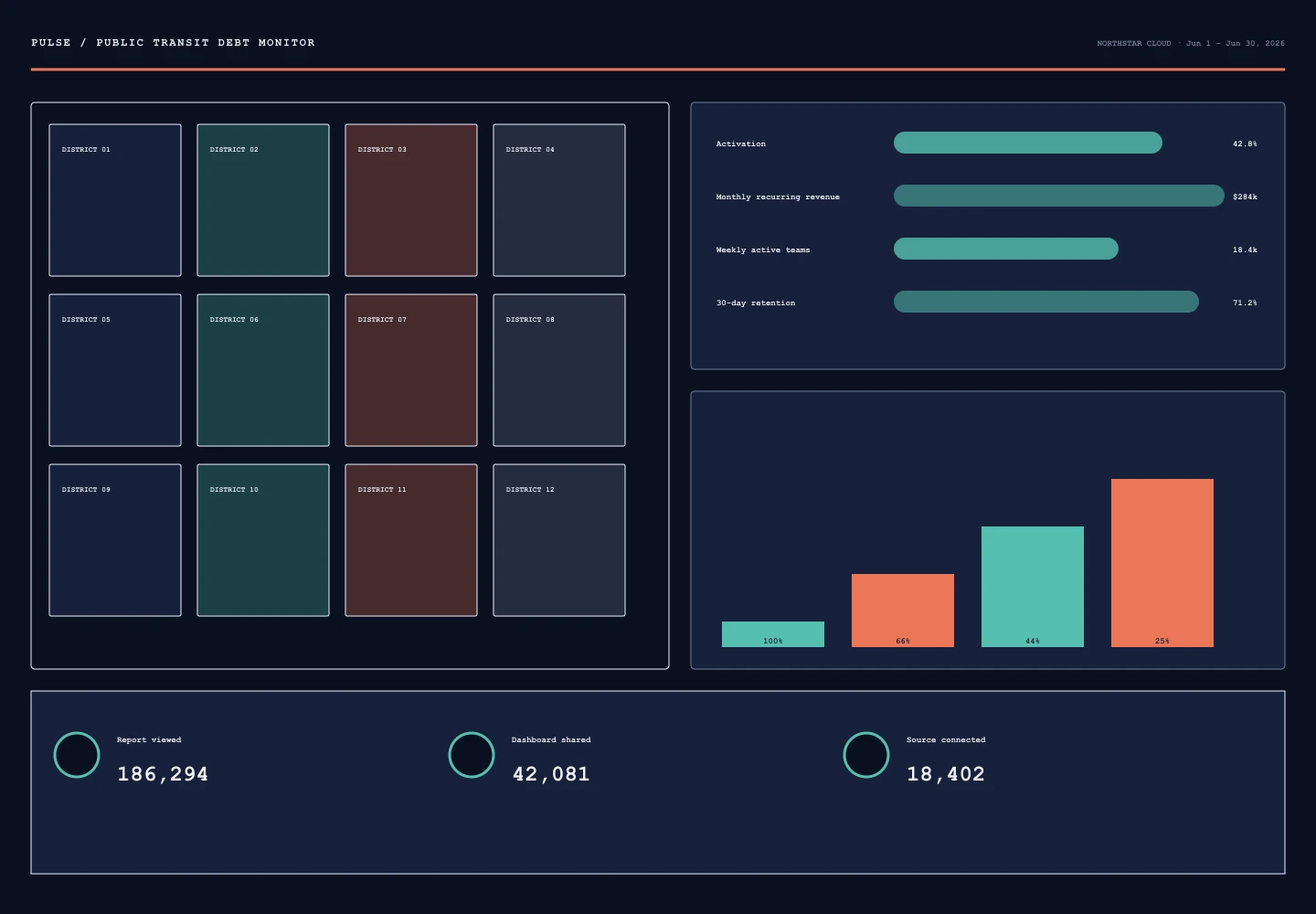
Task: Select the chart bar labeled 100%
Action: pyautogui.click(x=773, y=634)
